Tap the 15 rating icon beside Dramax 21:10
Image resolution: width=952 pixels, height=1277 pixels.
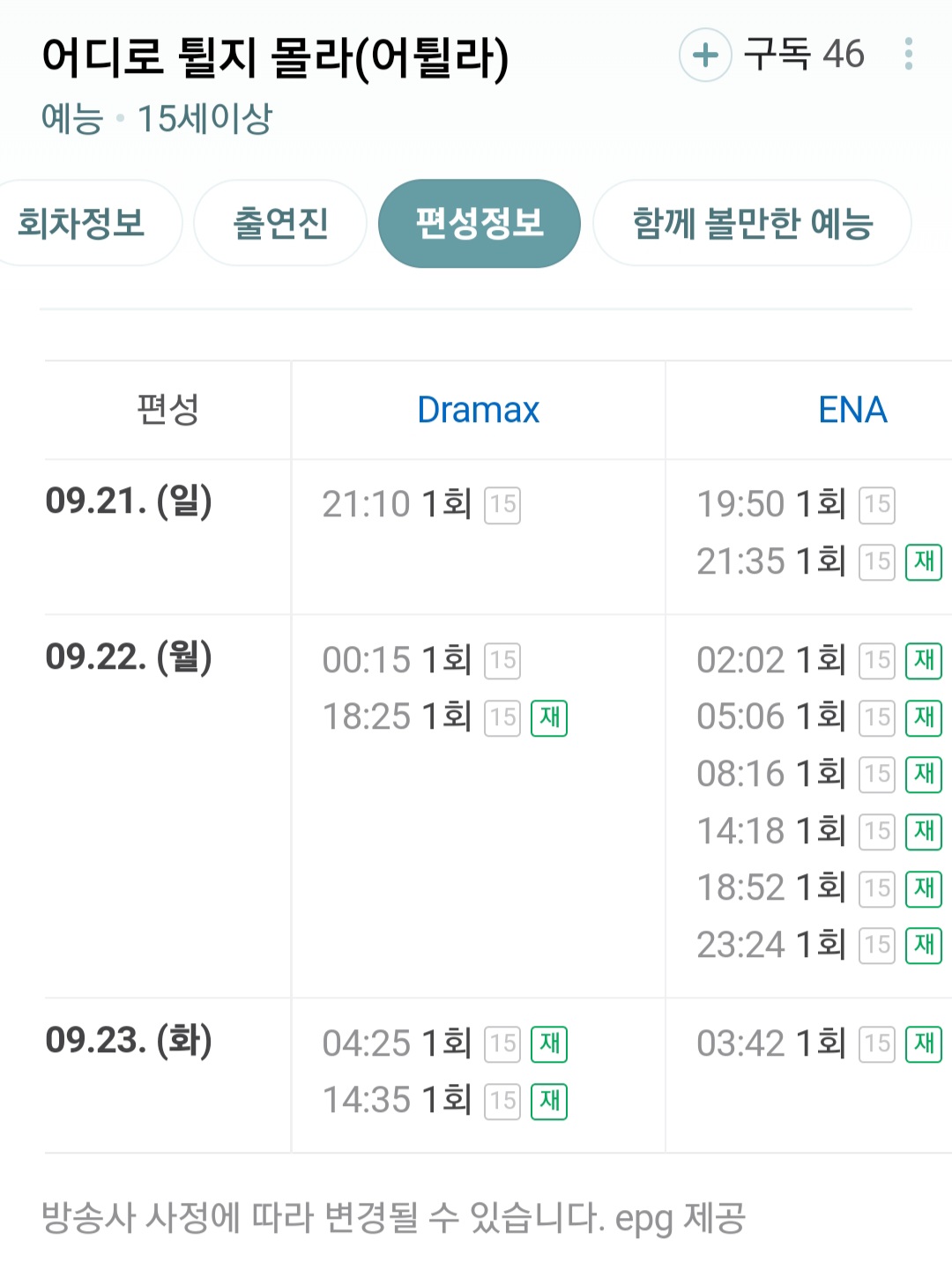[x=502, y=505]
